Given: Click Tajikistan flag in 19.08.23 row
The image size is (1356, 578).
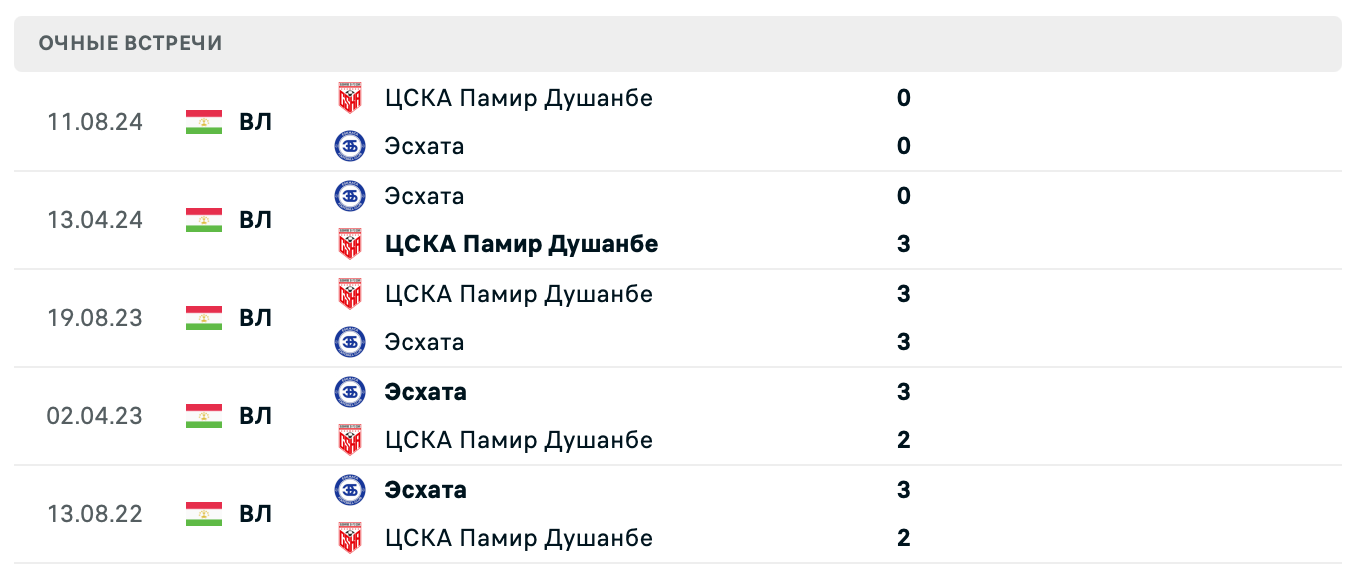Looking at the screenshot, I should tap(204, 318).
